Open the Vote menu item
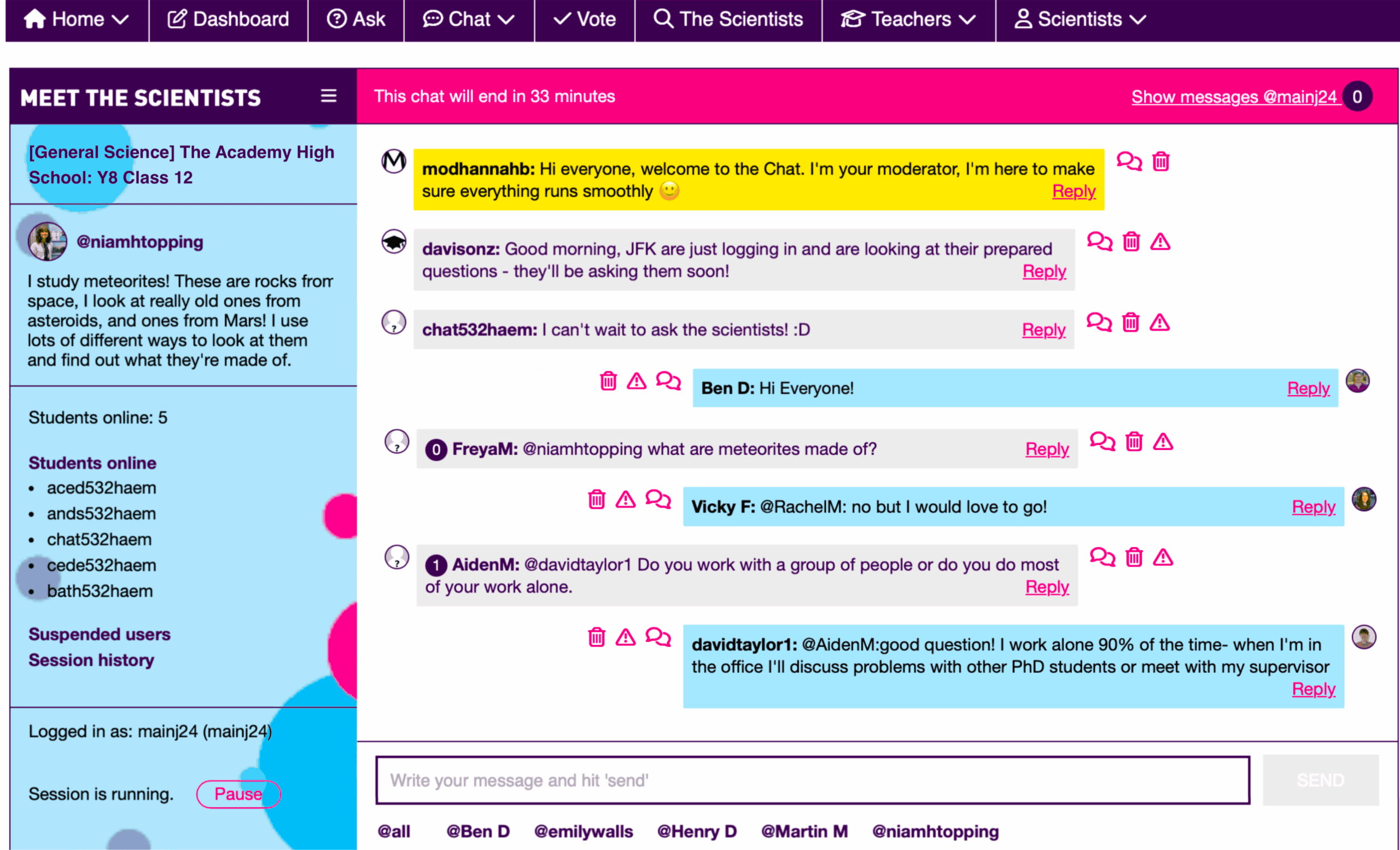This screenshot has width=1400, height=850. (x=585, y=19)
